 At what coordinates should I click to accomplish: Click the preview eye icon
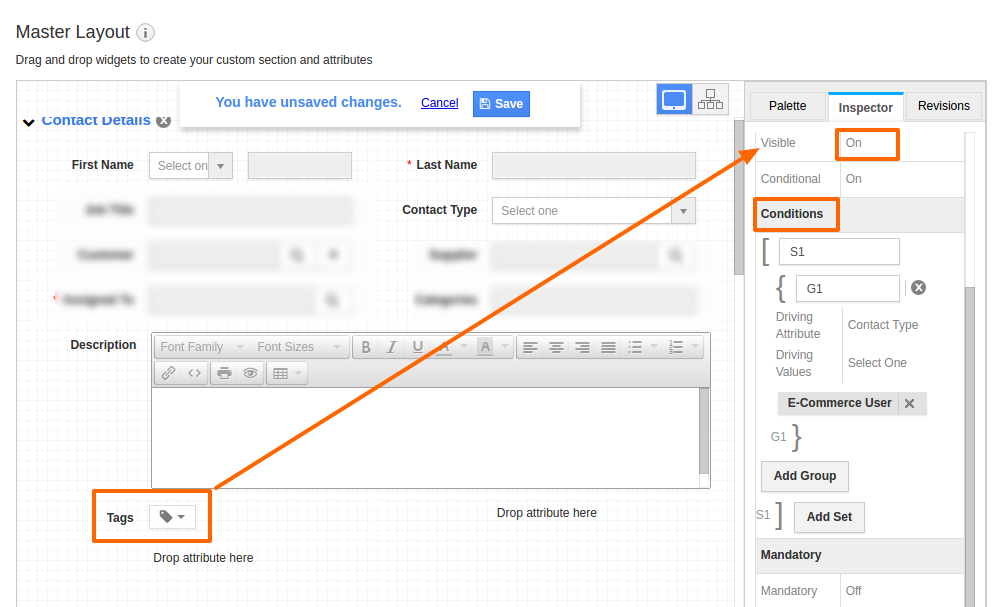250,373
